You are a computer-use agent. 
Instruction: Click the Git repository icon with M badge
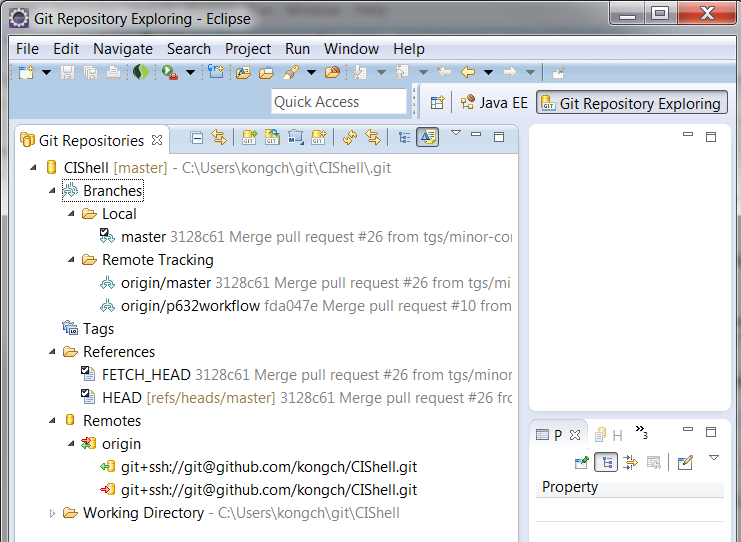tap(295, 138)
